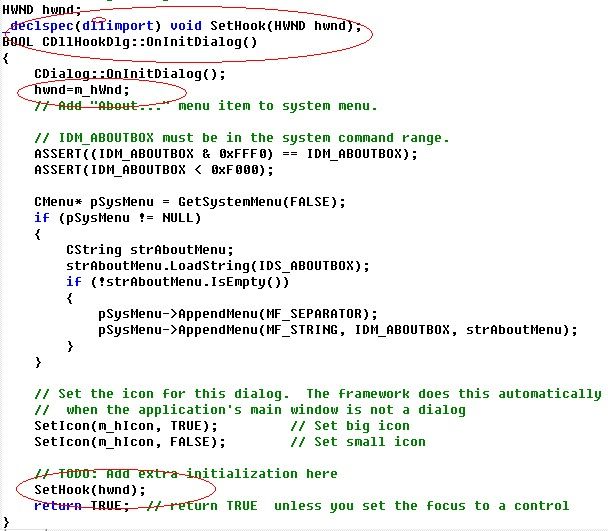
Task: Click the CDialog::OnInitDialog(); call
Action: click(x=130, y=74)
